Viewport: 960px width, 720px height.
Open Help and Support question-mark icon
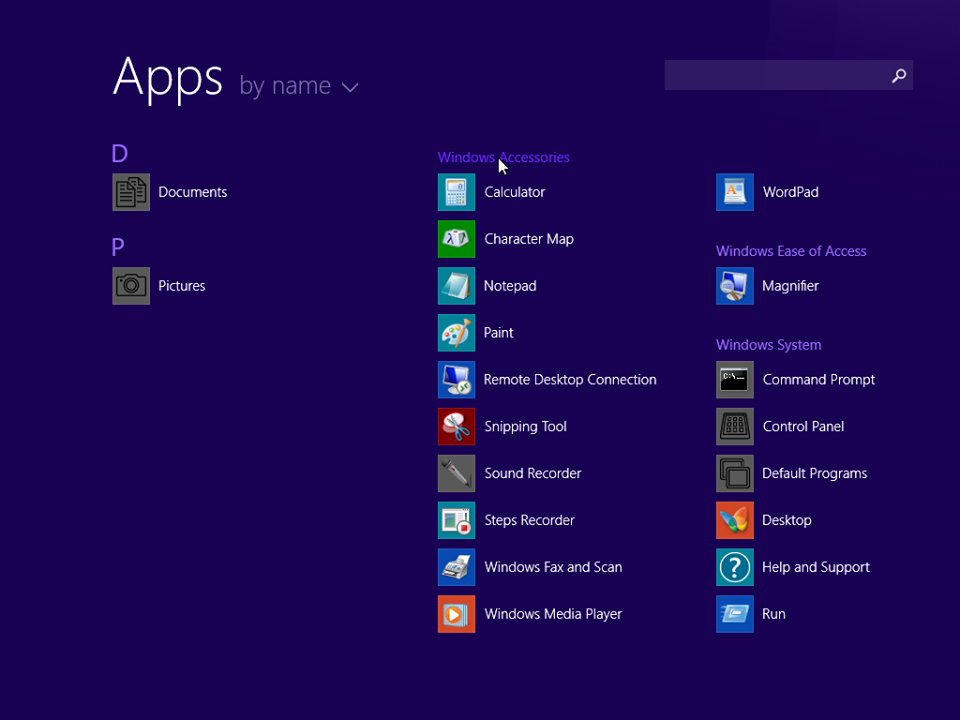(735, 567)
